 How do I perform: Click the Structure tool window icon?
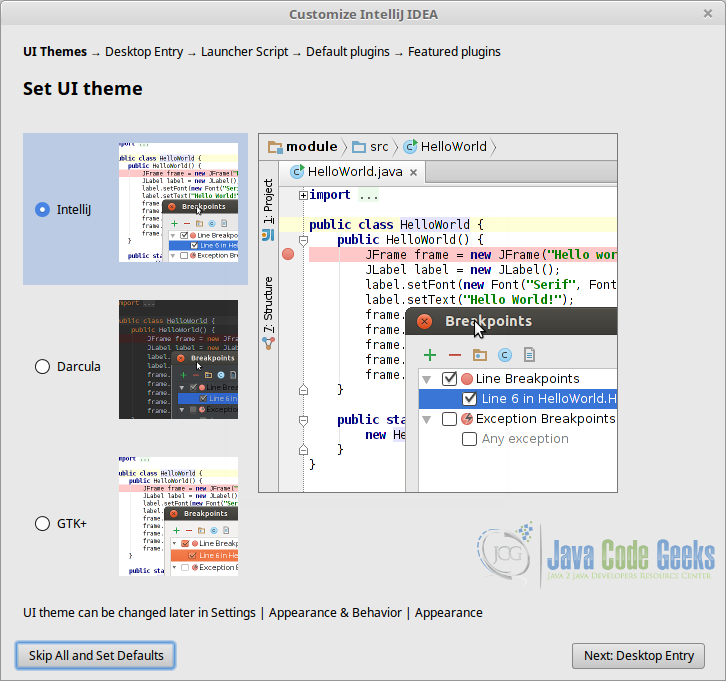tap(269, 343)
